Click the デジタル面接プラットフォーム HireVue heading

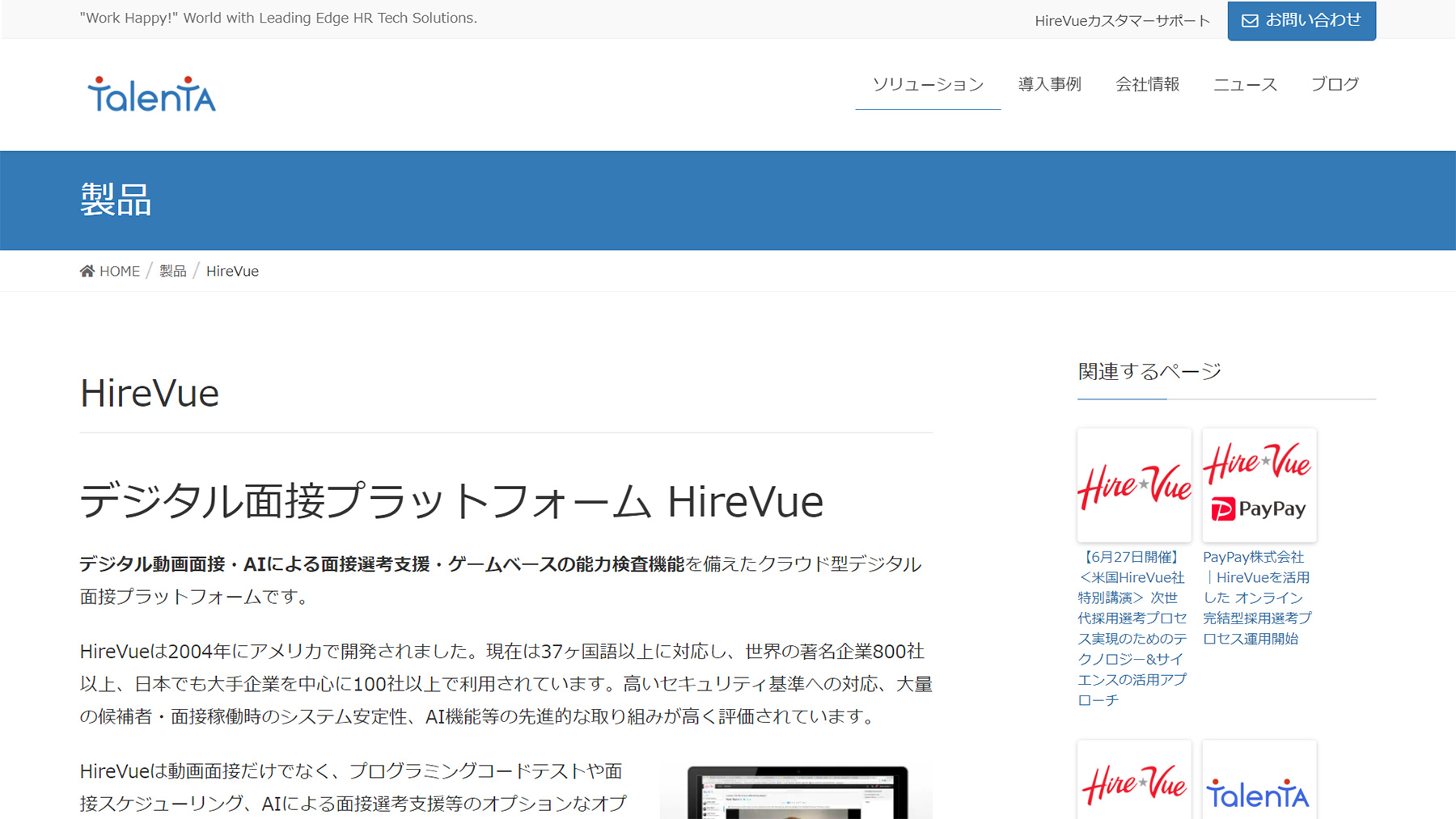(x=451, y=501)
